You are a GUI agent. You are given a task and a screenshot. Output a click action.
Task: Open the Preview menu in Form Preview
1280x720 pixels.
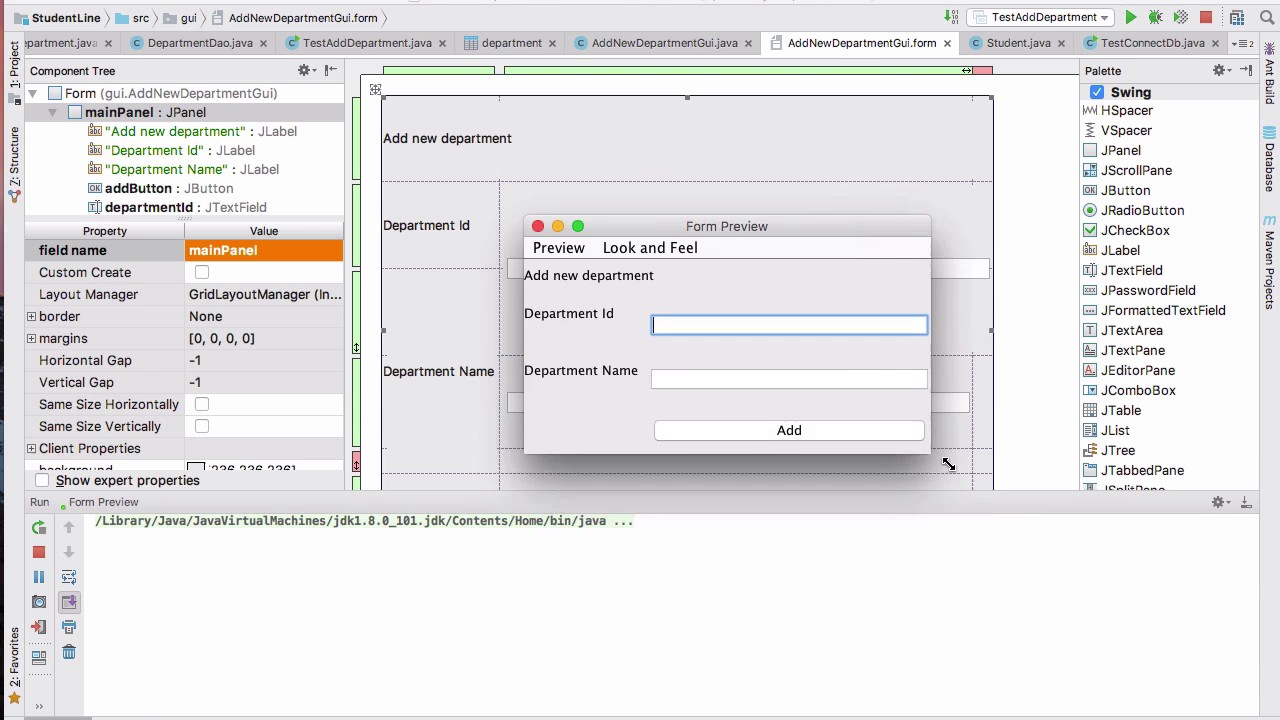(x=558, y=248)
